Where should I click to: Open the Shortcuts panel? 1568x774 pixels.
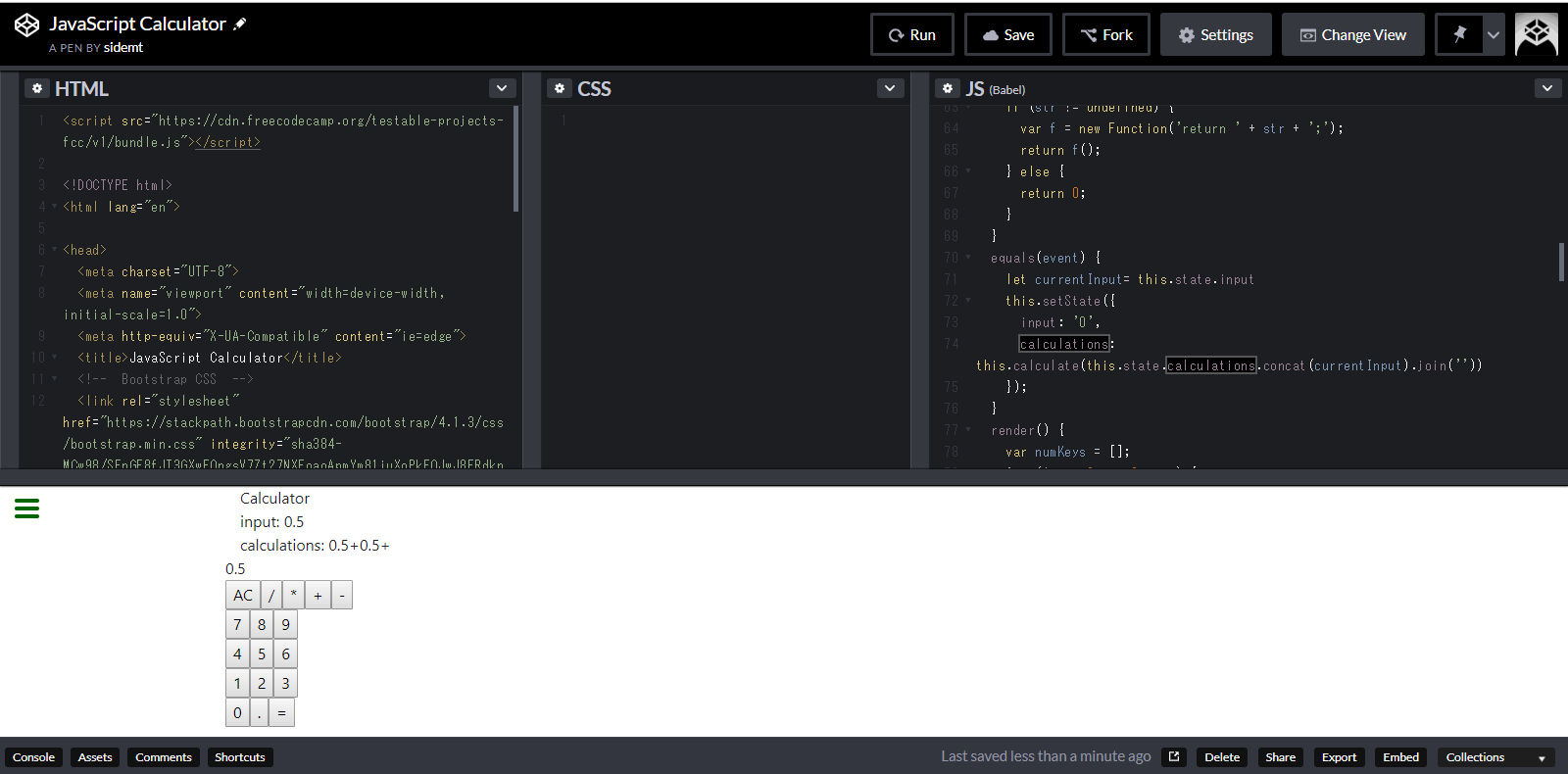pos(240,757)
